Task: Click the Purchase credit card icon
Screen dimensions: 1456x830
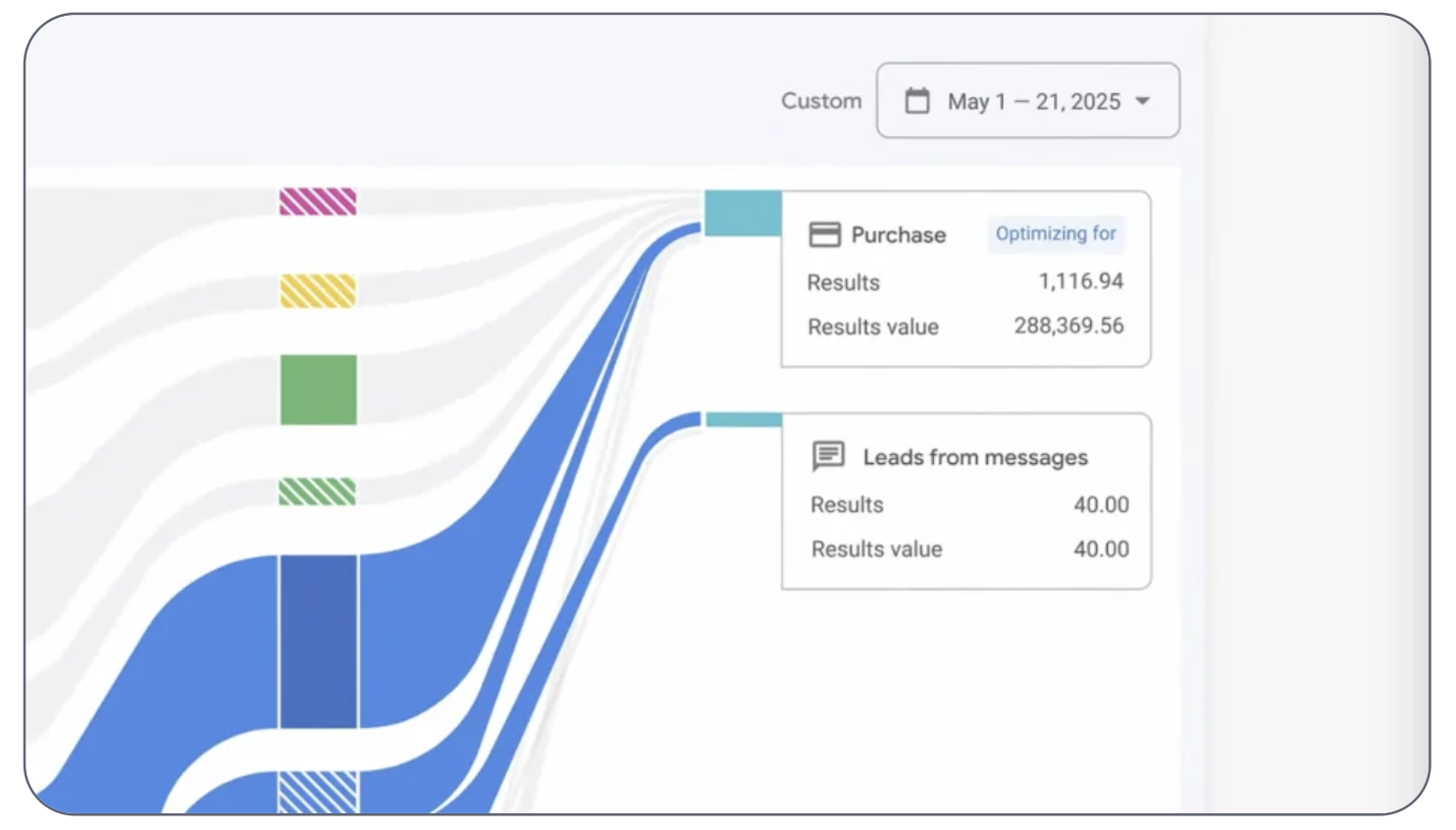Action: pyautogui.click(x=824, y=234)
